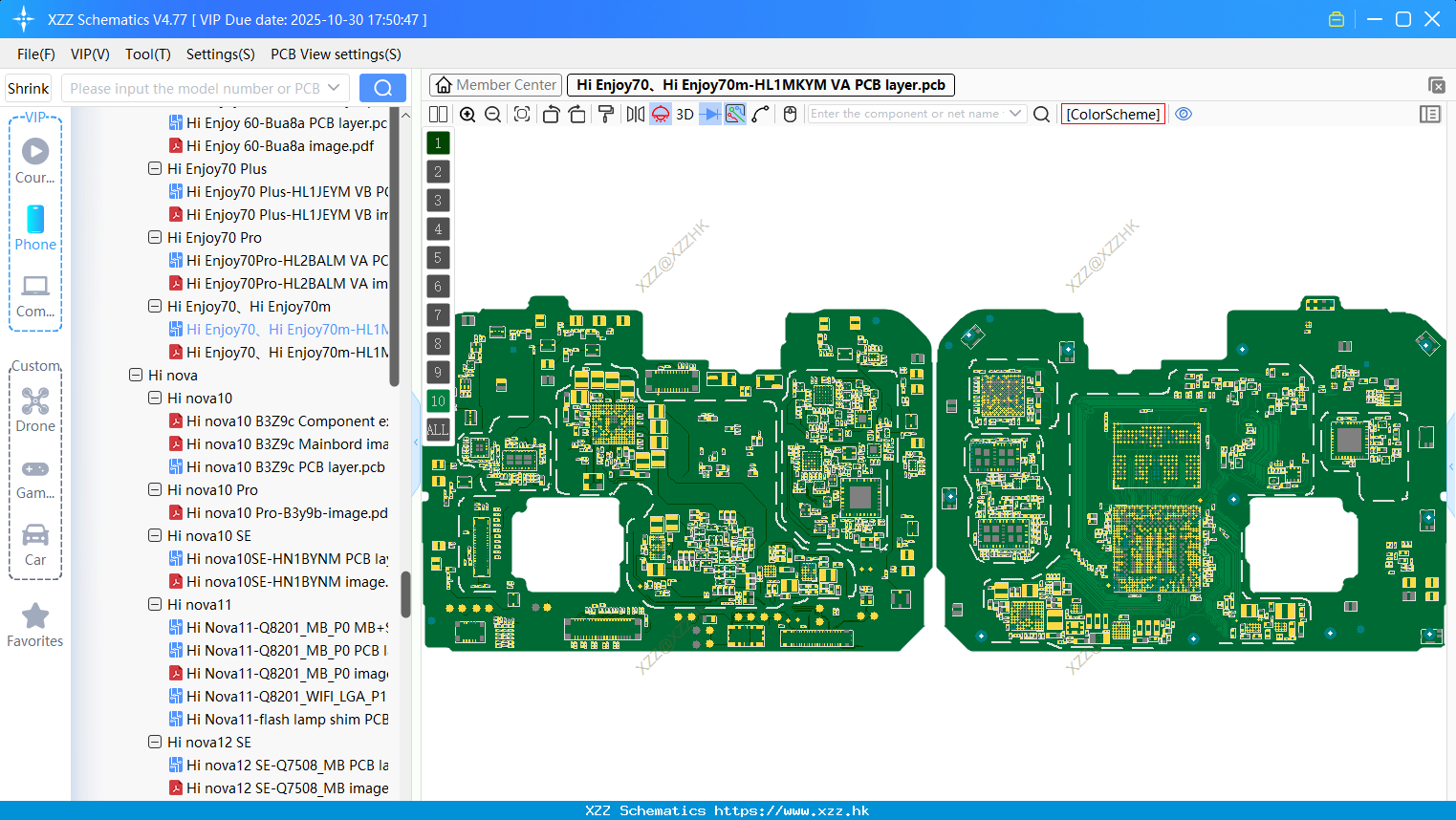
Task: Open the Drone category
Action: 35,409
